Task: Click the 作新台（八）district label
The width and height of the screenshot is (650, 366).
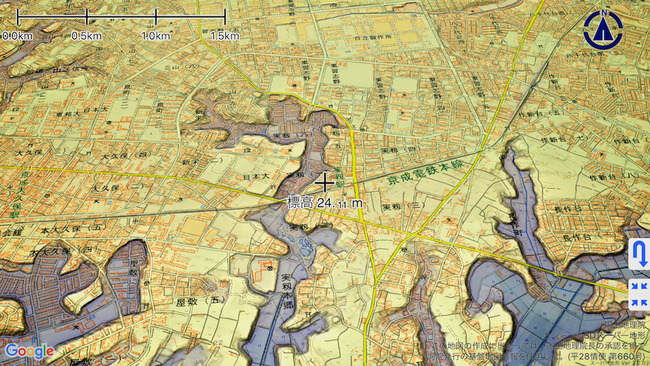Action: click(615, 177)
